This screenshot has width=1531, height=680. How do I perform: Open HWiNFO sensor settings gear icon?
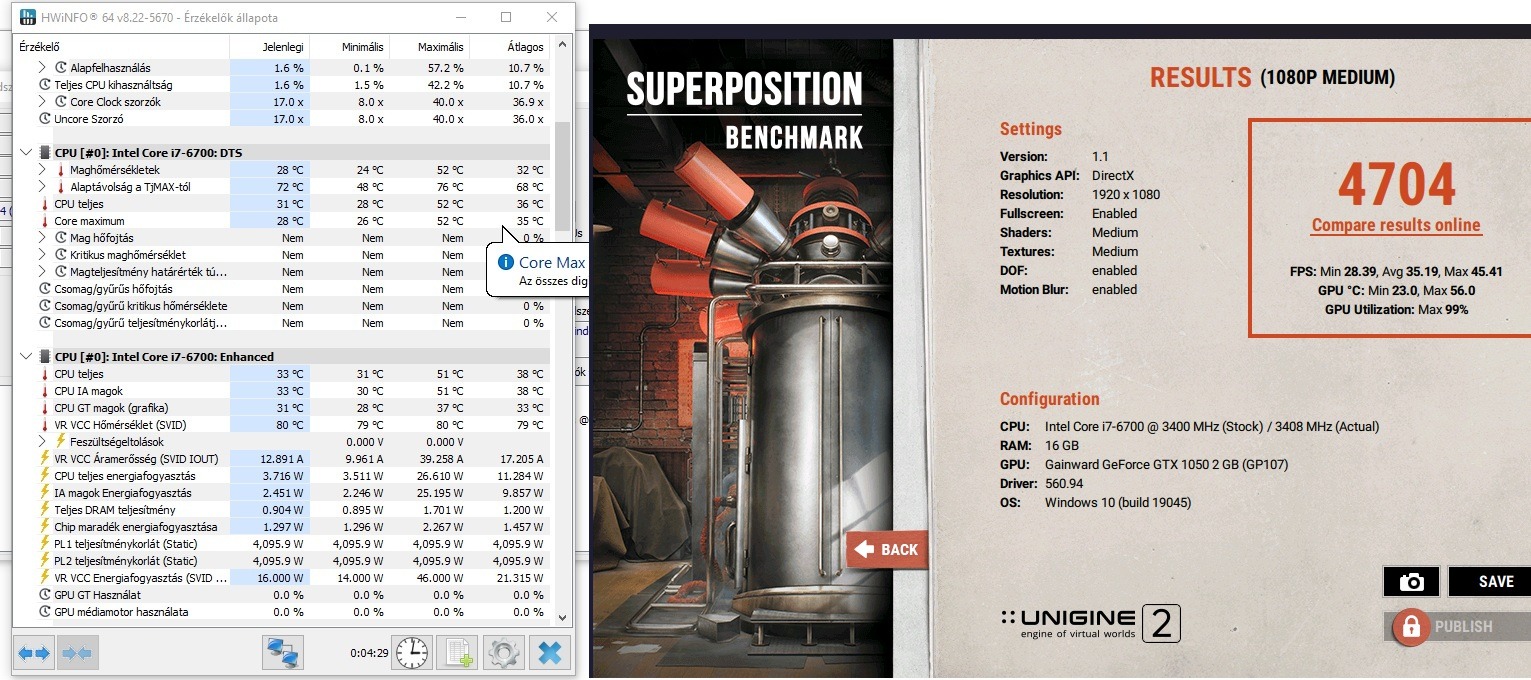pos(504,653)
